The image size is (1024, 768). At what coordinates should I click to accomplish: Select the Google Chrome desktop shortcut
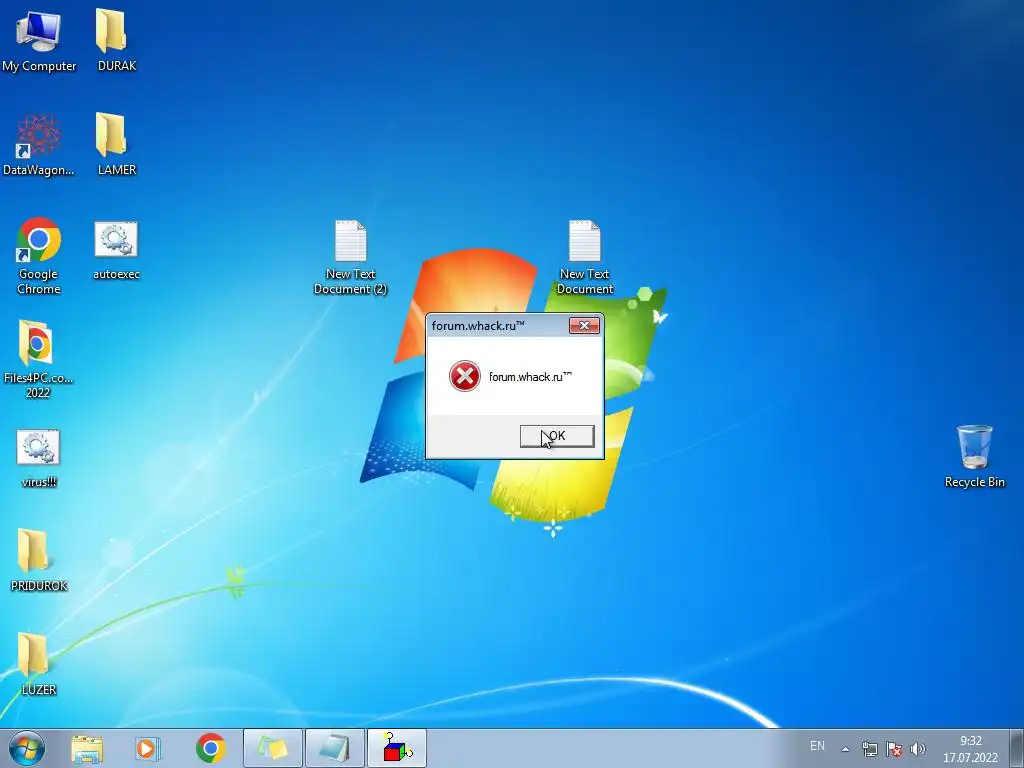[x=39, y=256]
